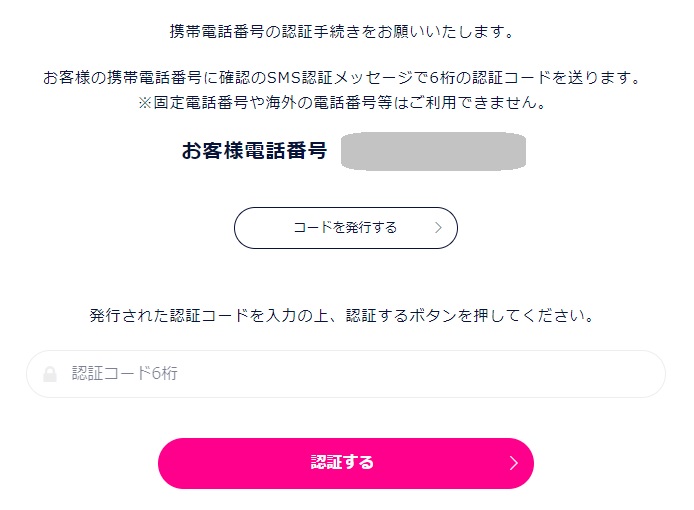Image resolution: width=694 pixels, height=510 pixels.
Task: Click the 認証コード6桁 placeholder text
Action: point(125,374)
